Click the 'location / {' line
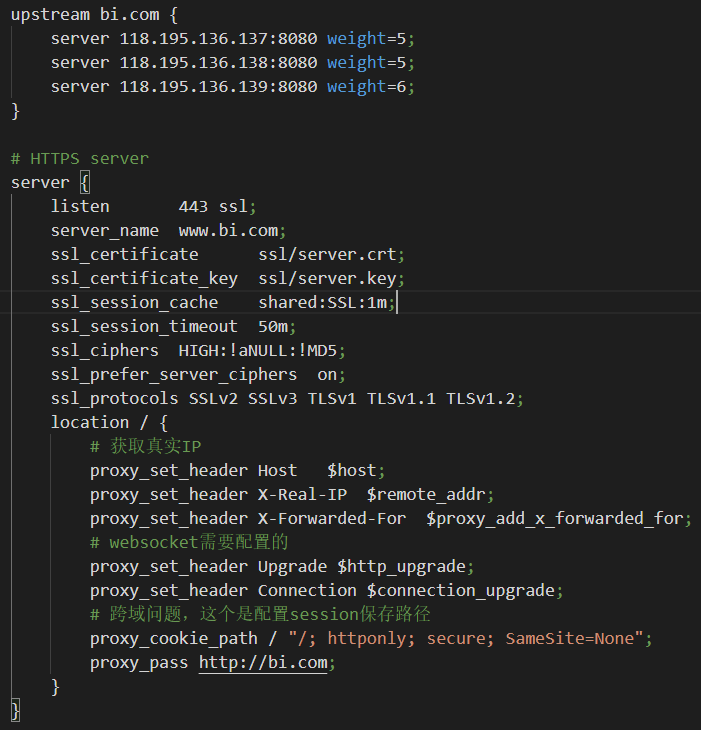Screen dimensions: 701x730 coord(109,423)
